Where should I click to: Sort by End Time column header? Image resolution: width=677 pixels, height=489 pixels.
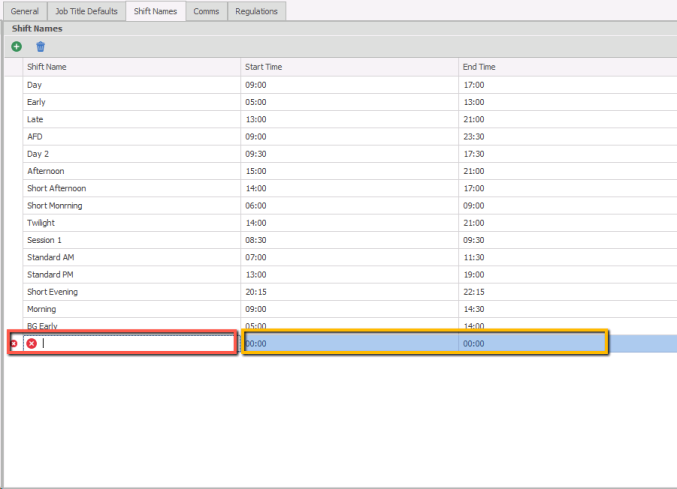tap(566, 67)
